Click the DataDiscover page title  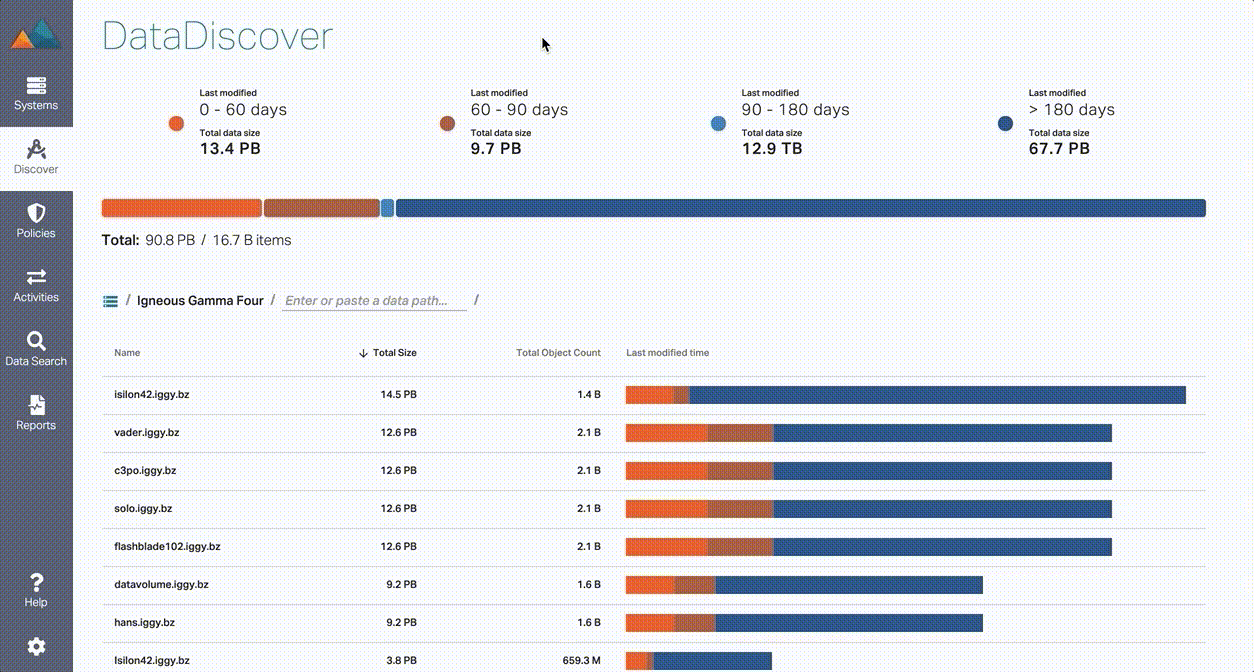(x=217, y=36)
